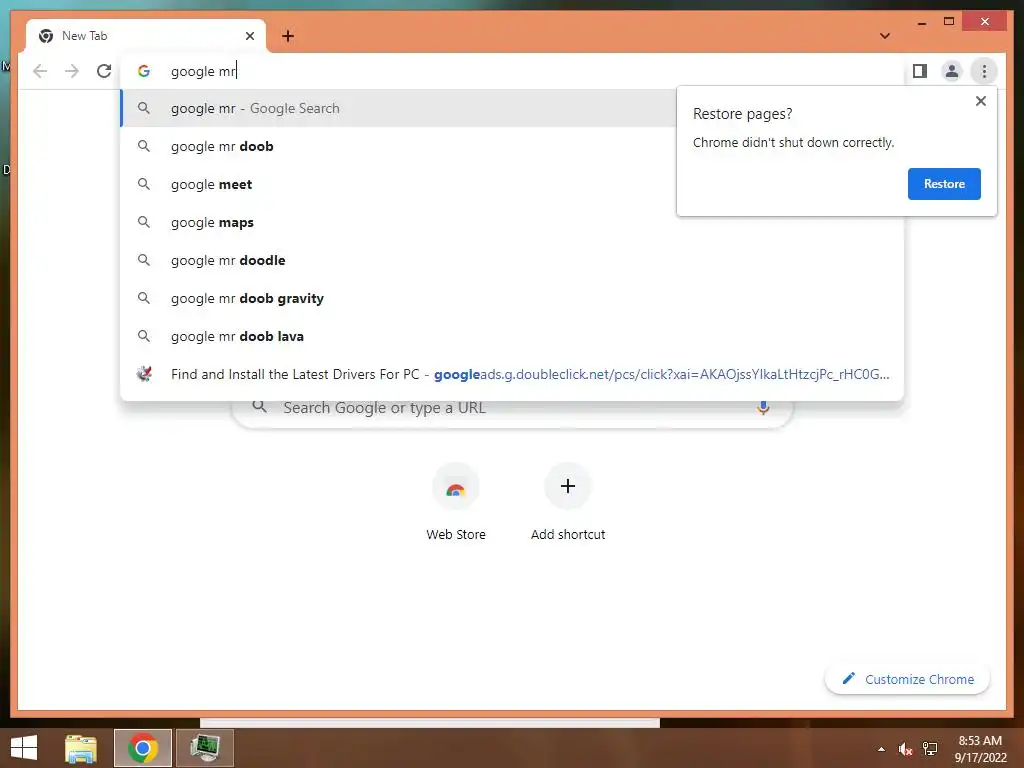
Task: Open the Find and Install Latest Drivers link
Action: (512, 374)
